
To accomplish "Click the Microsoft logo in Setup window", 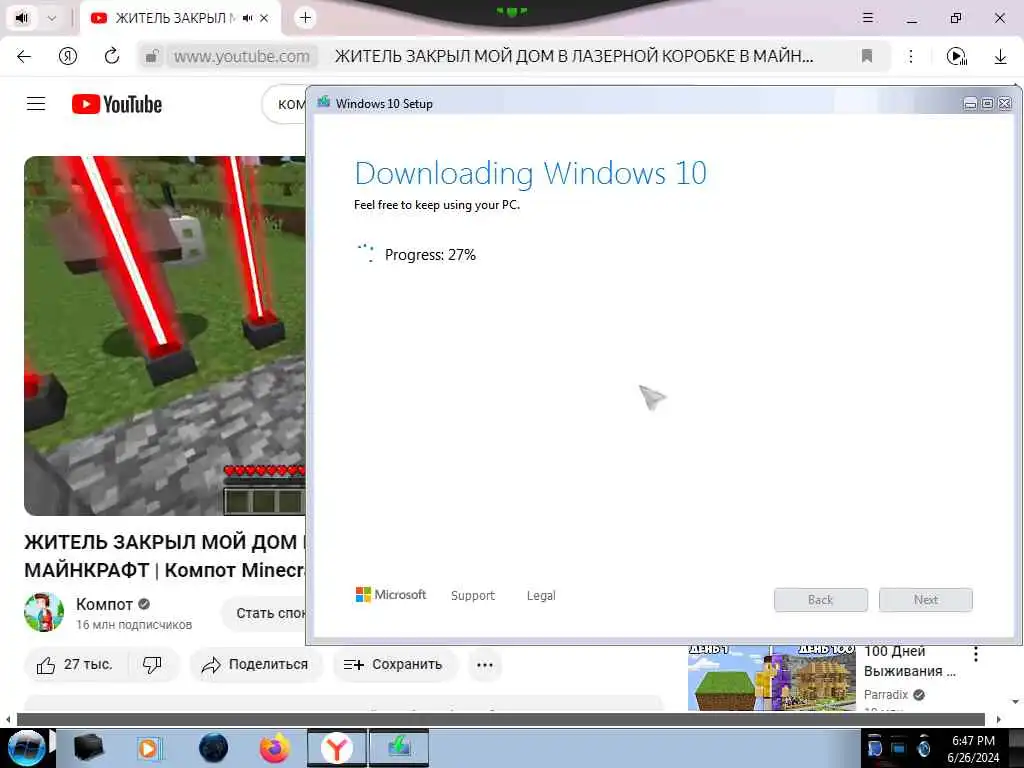I will [x=391, y=594].
